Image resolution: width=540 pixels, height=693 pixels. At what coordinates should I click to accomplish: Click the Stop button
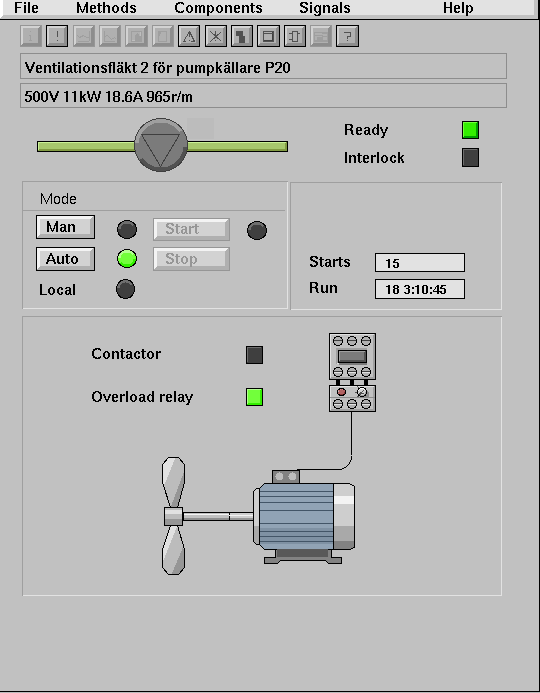pos(191,259)
